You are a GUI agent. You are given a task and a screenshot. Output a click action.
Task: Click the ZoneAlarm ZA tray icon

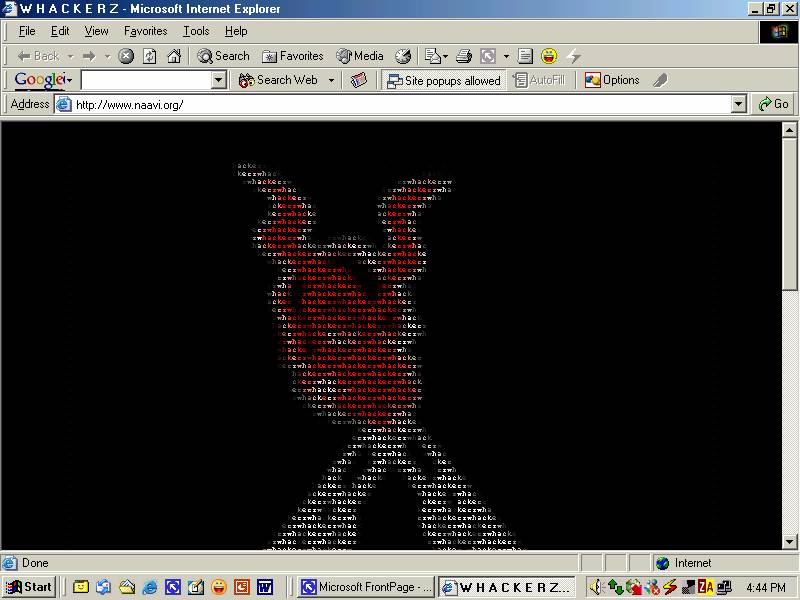point(706,587)
